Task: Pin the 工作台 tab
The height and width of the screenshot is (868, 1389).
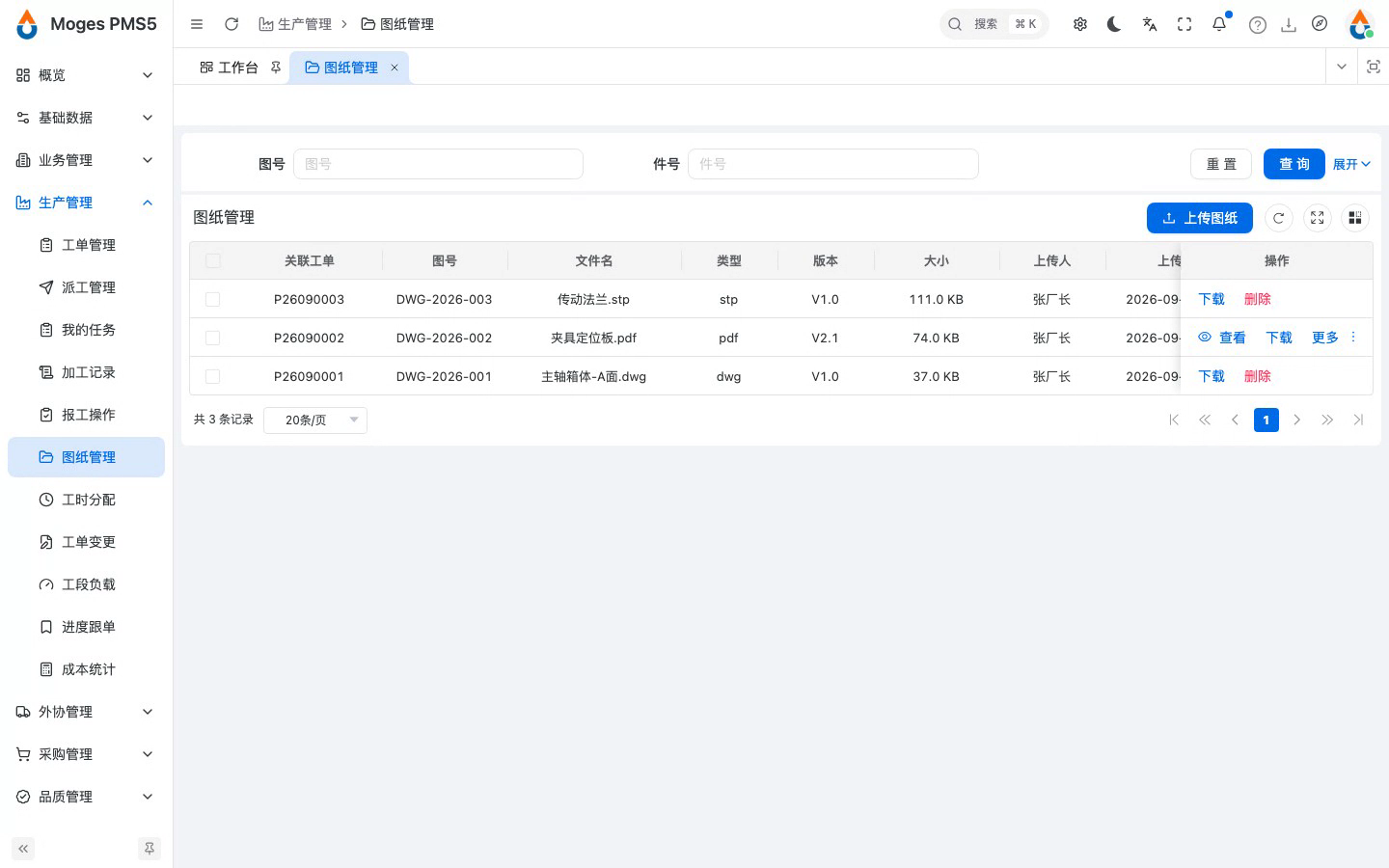Action: tap(276, 68)
